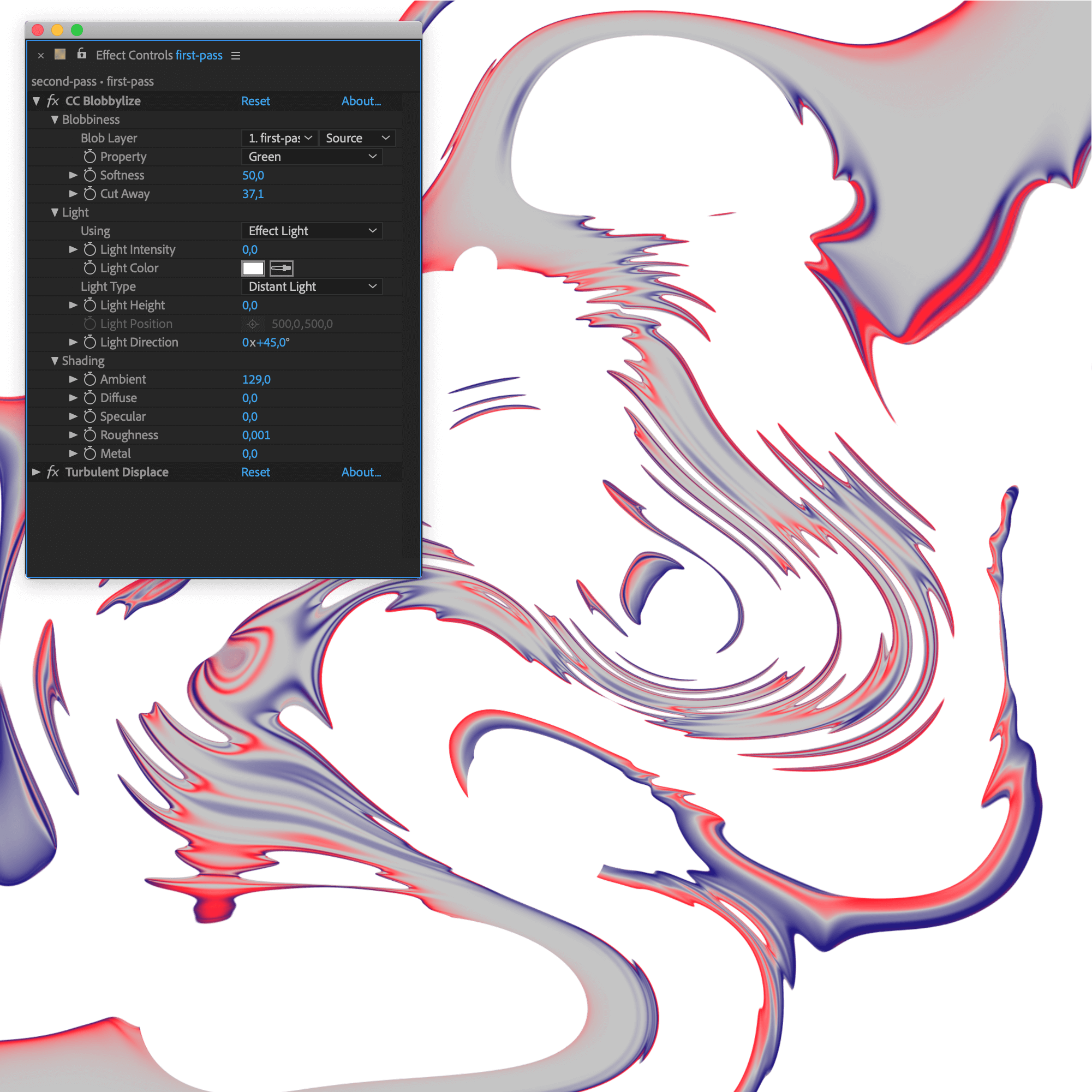This screenshot has height=1092, width=1092.
Task: Toggle the CC Blobbylize fx switch
Action: tap(53, 101)
